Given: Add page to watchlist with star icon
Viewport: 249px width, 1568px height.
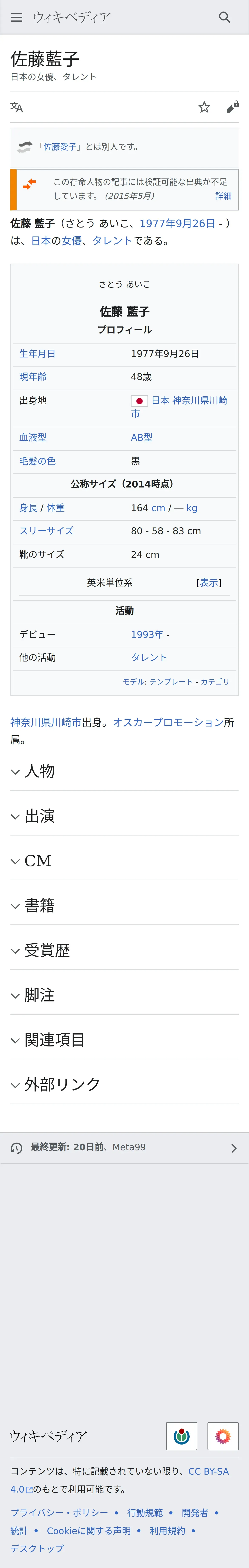Looking at the screenshot, I should pyautogui.click(x=204, y=107).
